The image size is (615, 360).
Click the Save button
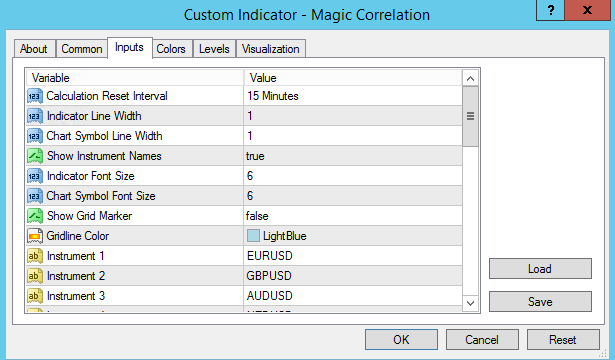click(540, 302)
